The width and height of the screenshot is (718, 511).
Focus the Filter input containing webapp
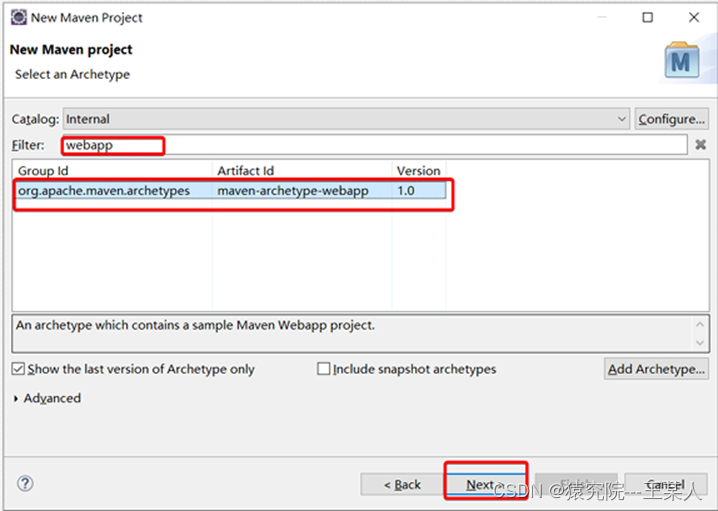pyautogui.click(x=375, y=145)
